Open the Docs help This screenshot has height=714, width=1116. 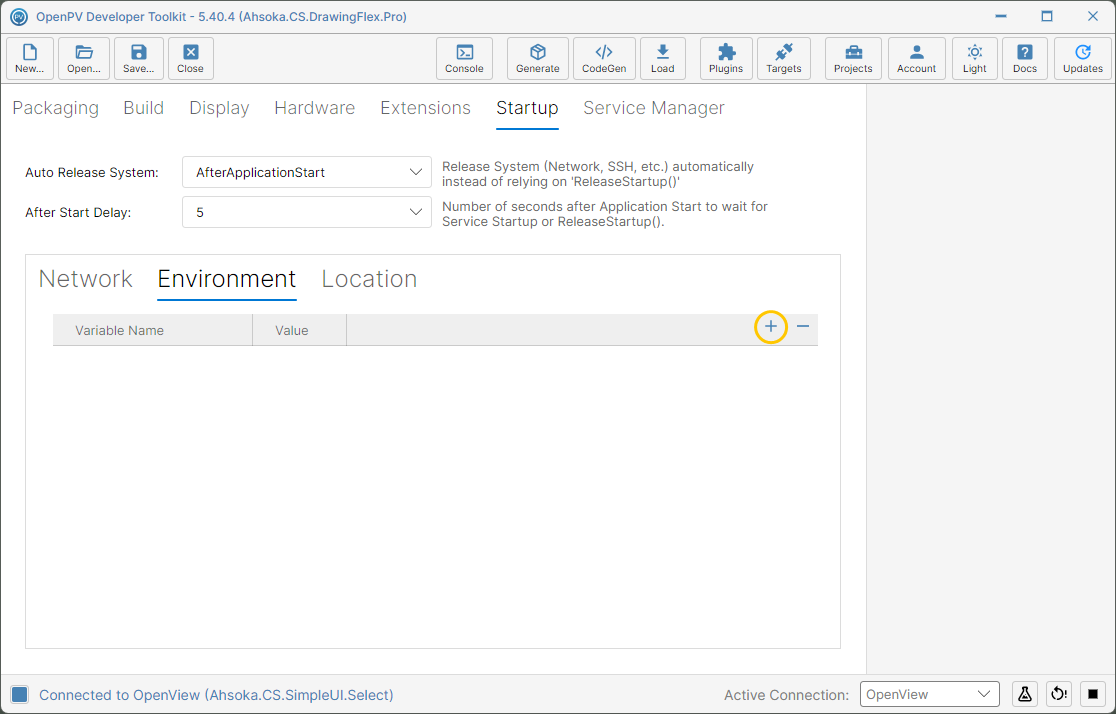point(1025,58)
